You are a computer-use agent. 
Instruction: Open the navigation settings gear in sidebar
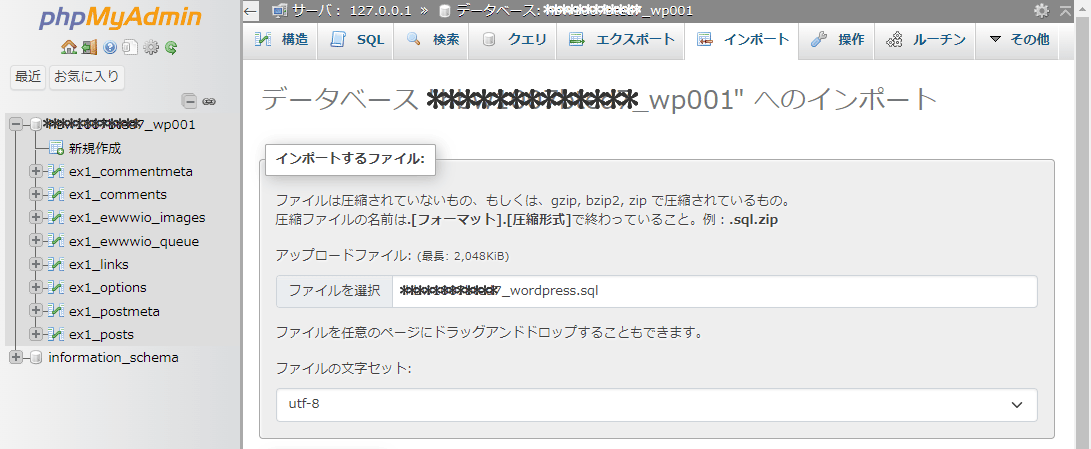tap(151, 47)
